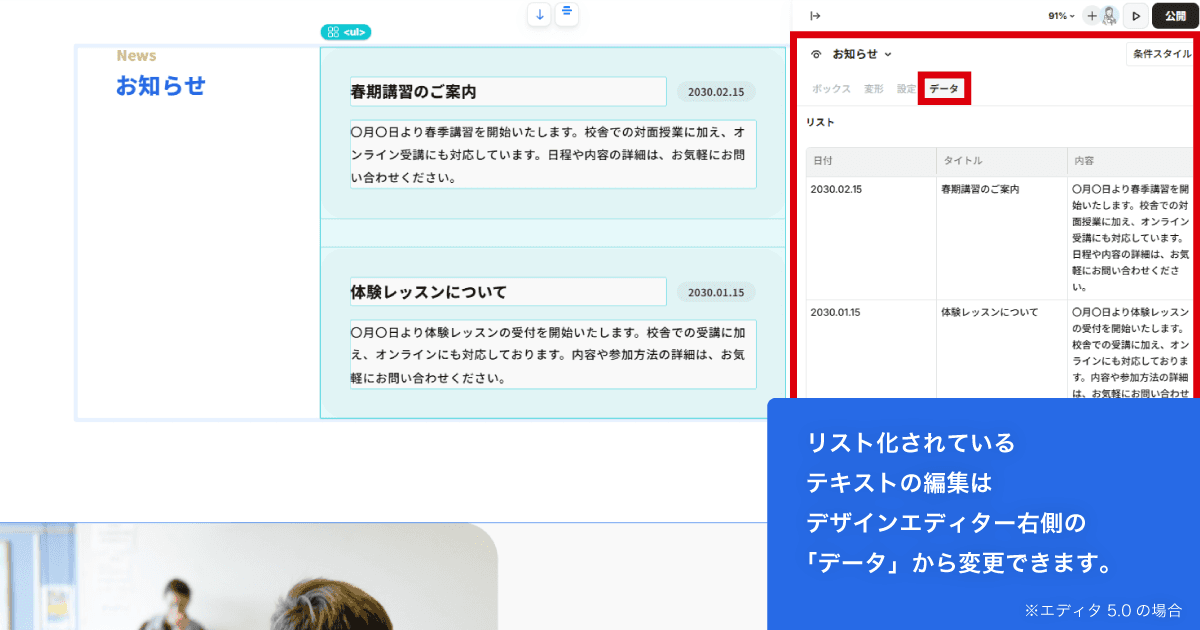The height and width of the screenshot is (630, 1200).
Task: Click the grid icon on the <ul> tag badge
Action: coord(333,31)
